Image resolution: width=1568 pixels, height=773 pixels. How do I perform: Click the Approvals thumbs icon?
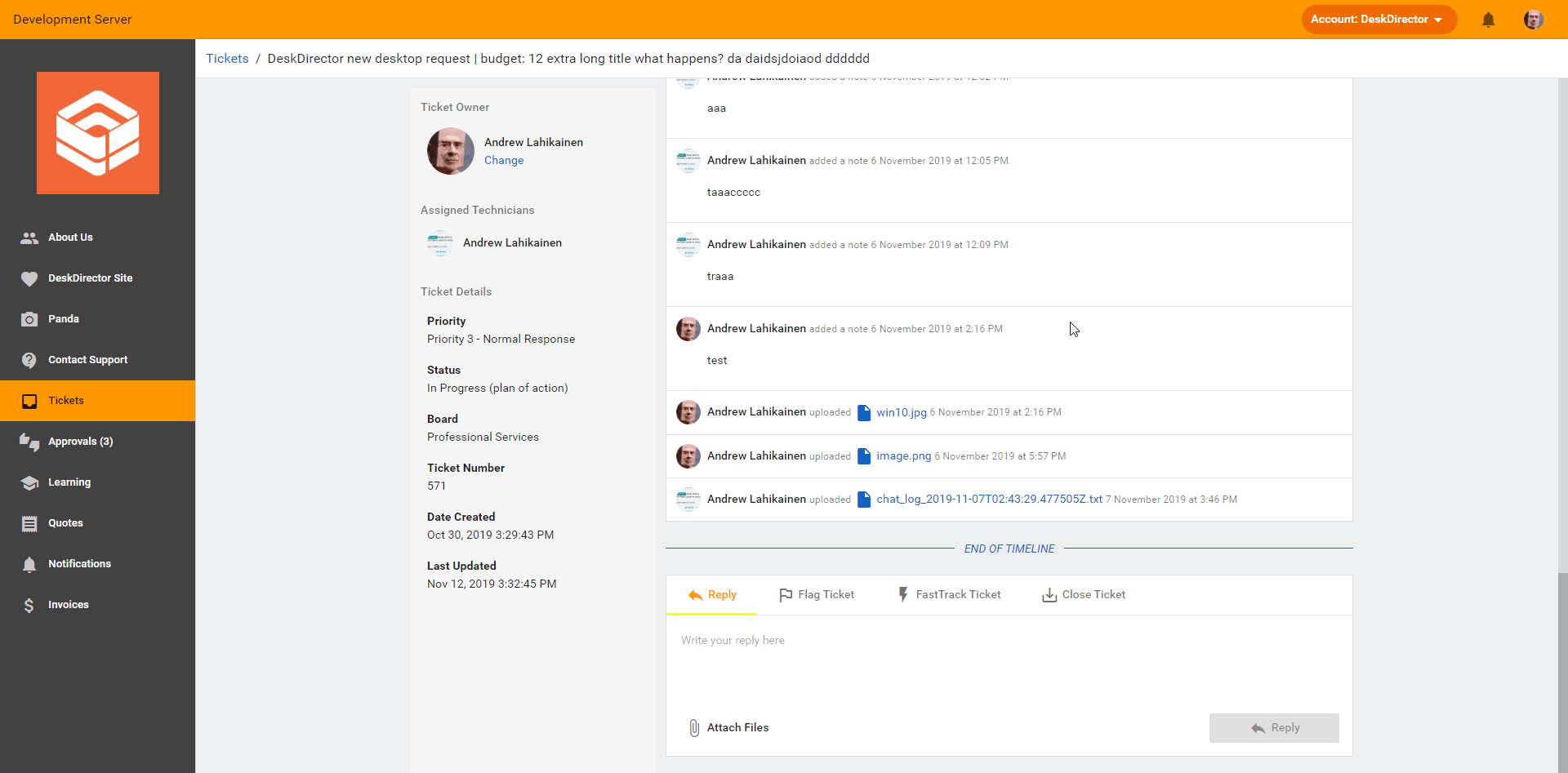pyautogui.click(x=29, y=442)
